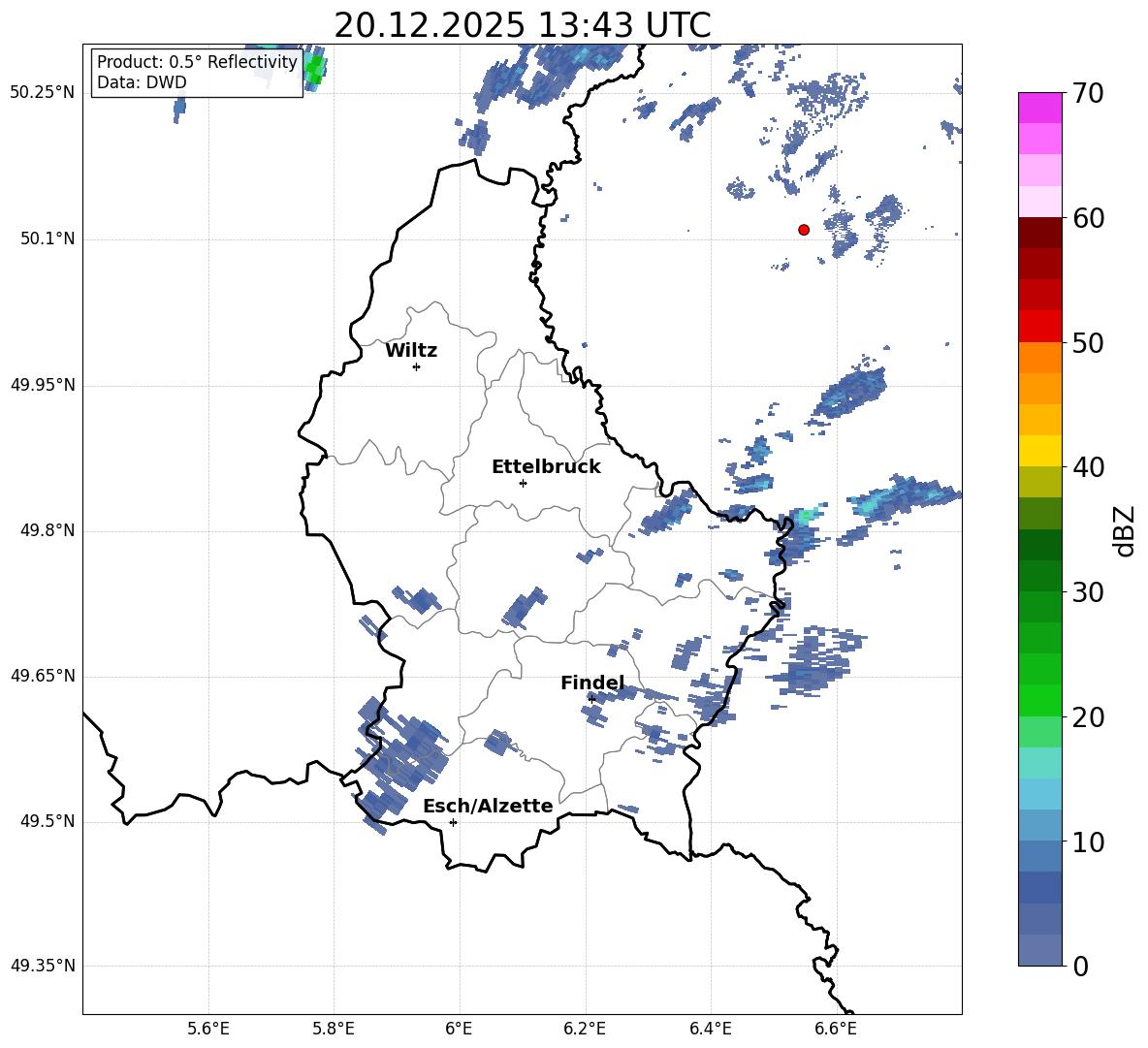Screen dimensions: 1148x1048
Task: Click the 20 value on colorbar
Action: [x=1089, y=717]
